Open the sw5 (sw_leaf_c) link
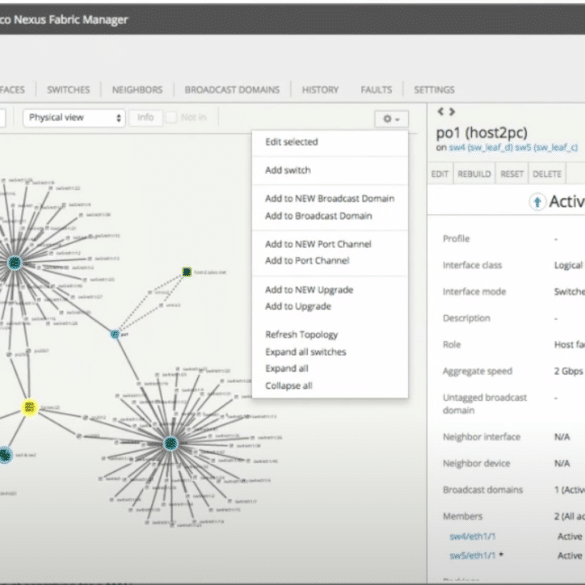 click(546, 147)
